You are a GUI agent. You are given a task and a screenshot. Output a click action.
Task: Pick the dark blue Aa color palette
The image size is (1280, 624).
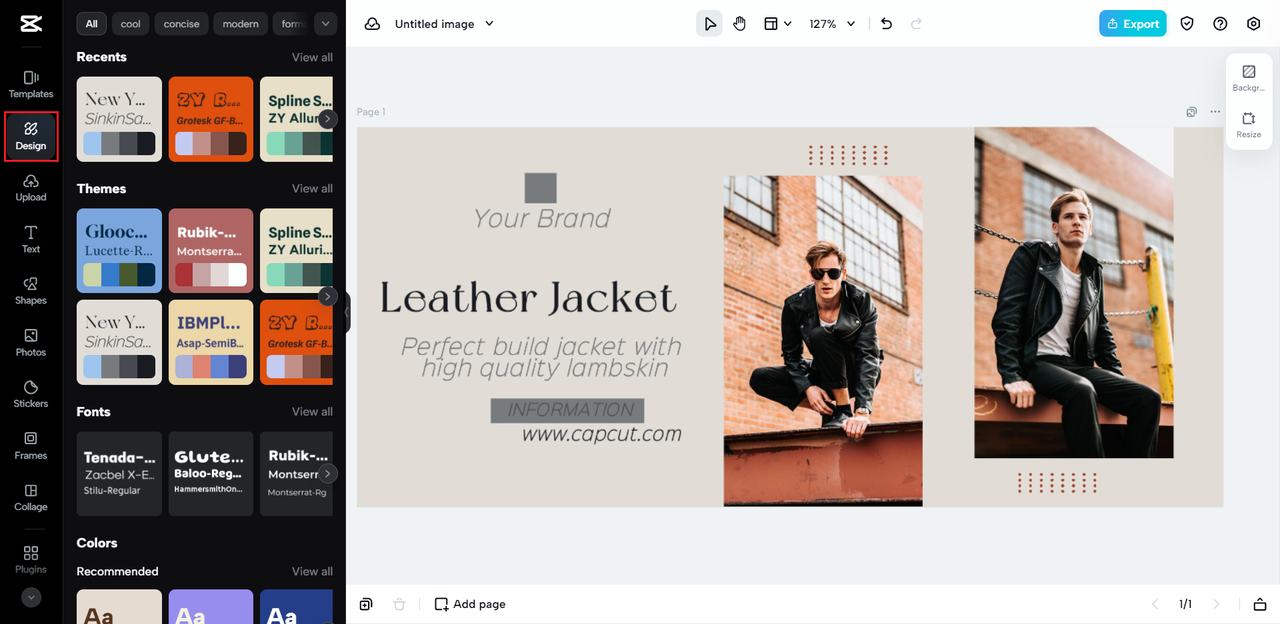[x=297, y=607]
